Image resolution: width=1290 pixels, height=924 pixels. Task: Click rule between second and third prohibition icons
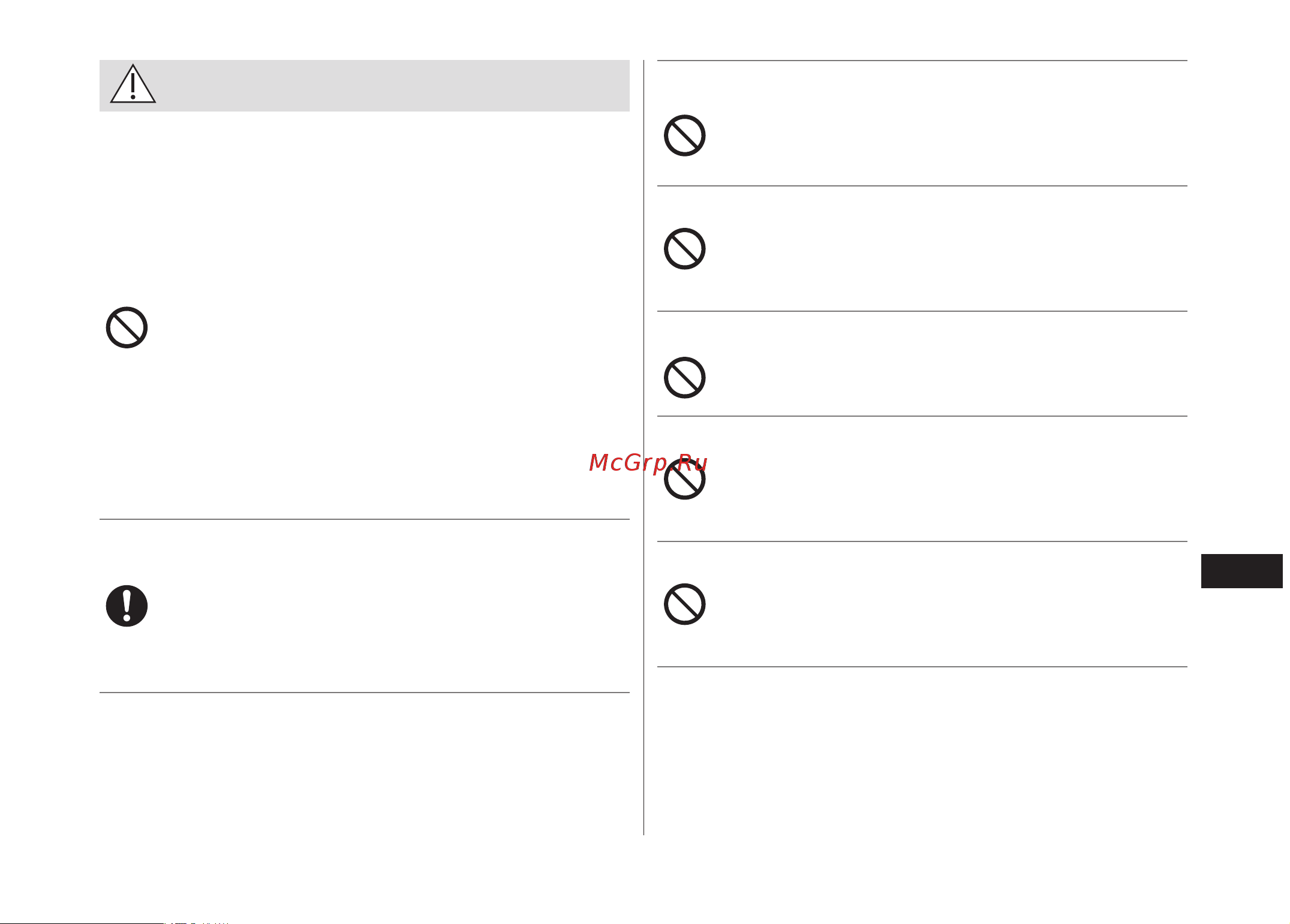(x=922, y=311)
